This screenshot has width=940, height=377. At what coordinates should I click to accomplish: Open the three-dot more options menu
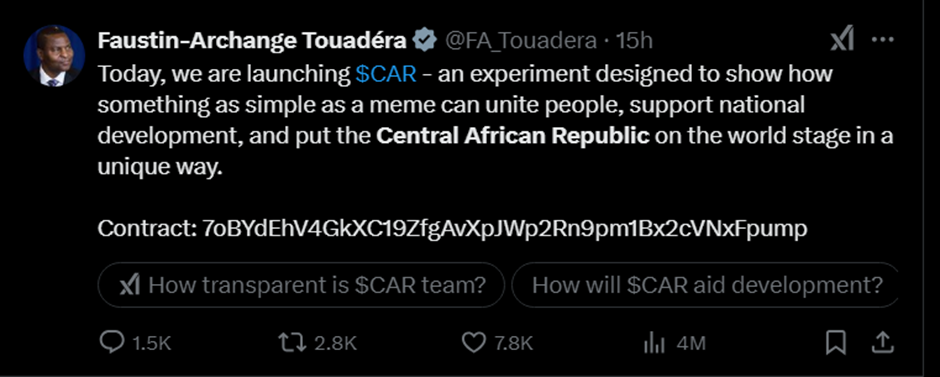pos(882,40)
